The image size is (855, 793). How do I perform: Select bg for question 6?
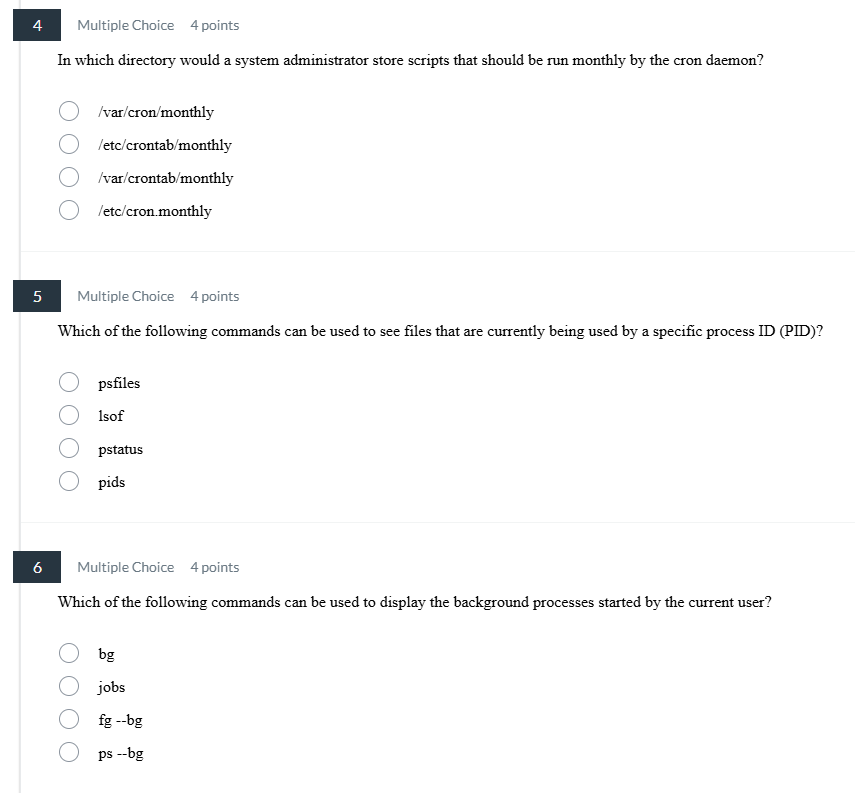68,653
